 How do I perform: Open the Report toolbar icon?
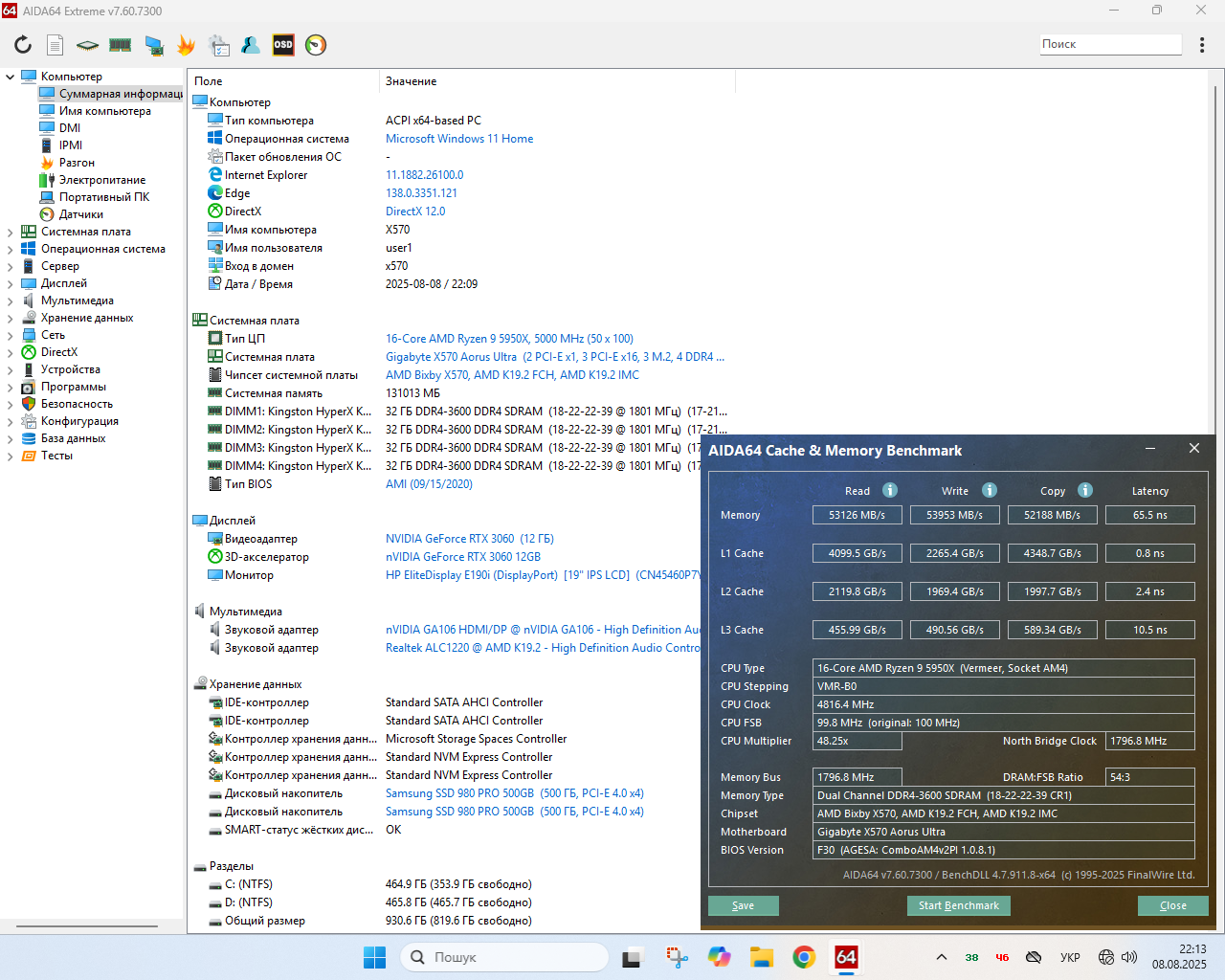tap(56, 45)
